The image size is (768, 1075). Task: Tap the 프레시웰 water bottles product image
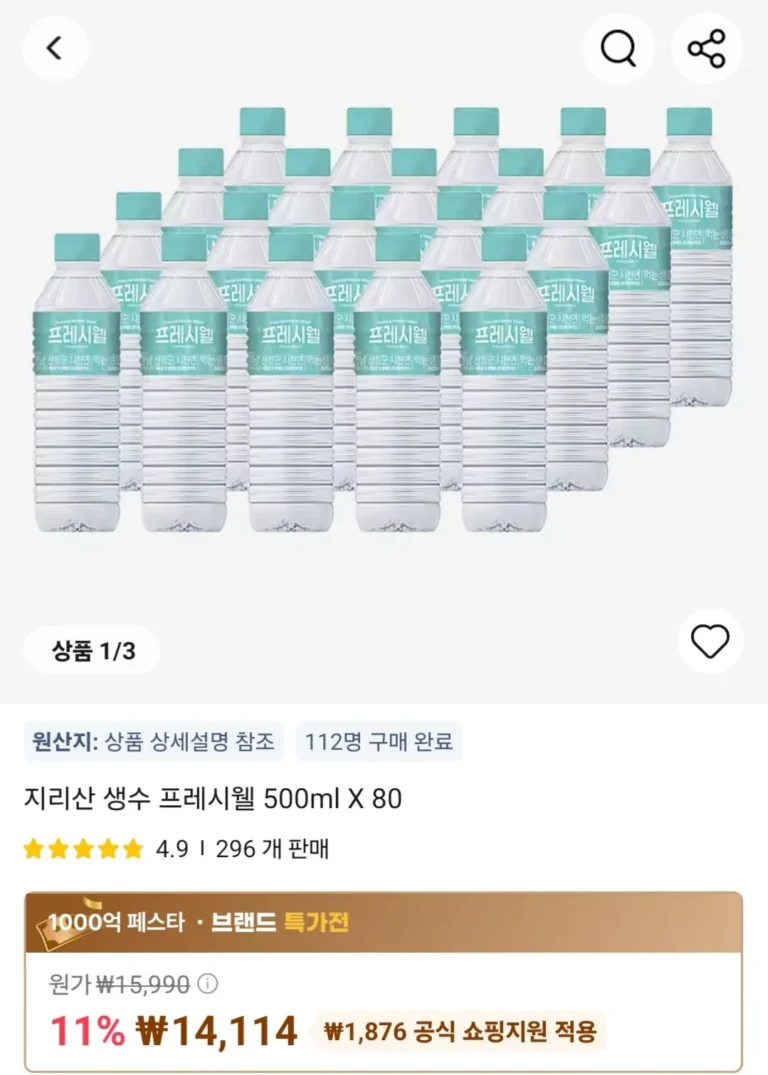click(384, 320)
